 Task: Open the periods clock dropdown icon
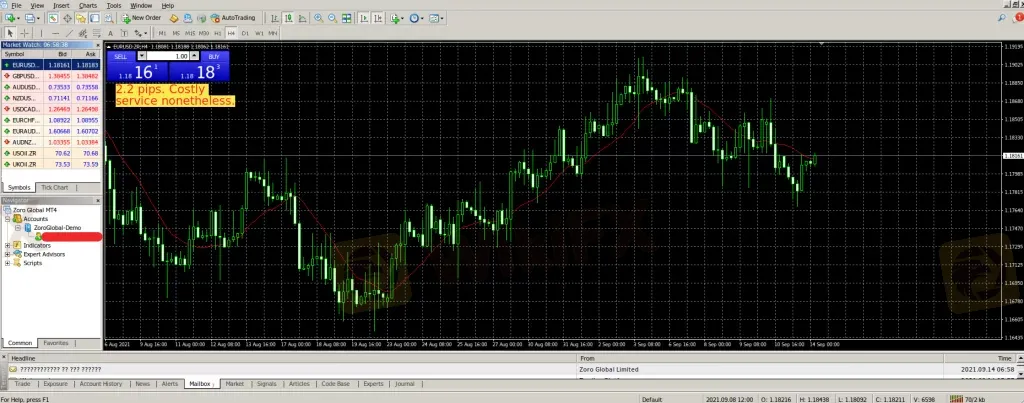click(416, 18)
